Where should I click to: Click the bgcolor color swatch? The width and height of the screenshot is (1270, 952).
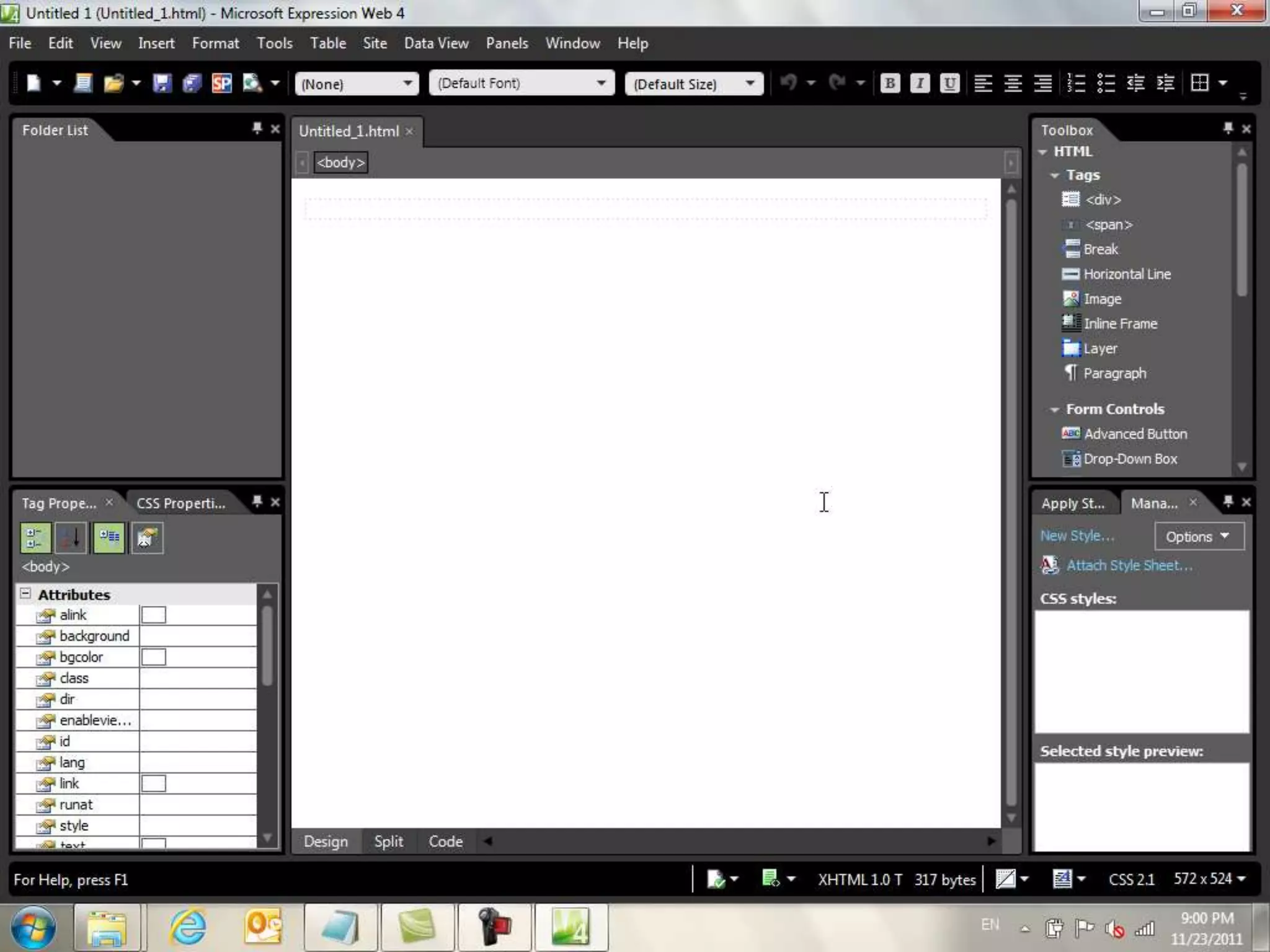[154, 657]
